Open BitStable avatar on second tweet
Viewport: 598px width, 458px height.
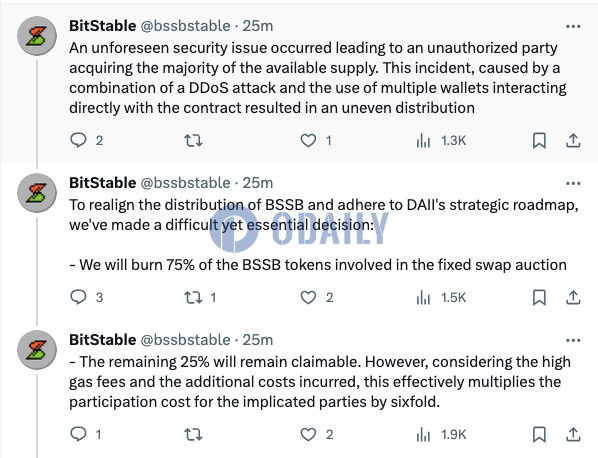coord(37,193)
